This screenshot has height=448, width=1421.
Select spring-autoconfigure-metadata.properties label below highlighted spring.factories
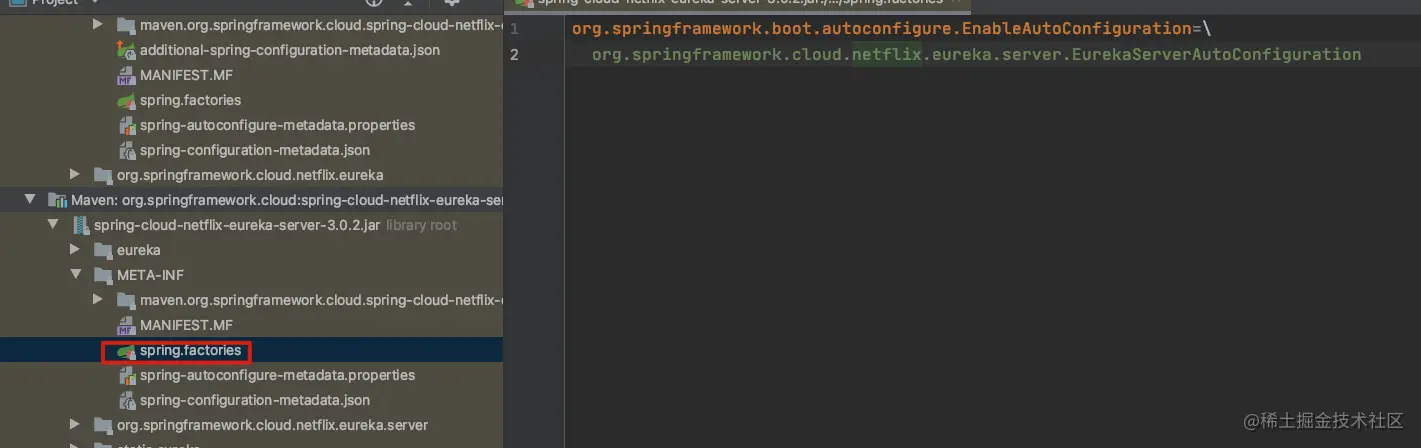coord(277,375)
